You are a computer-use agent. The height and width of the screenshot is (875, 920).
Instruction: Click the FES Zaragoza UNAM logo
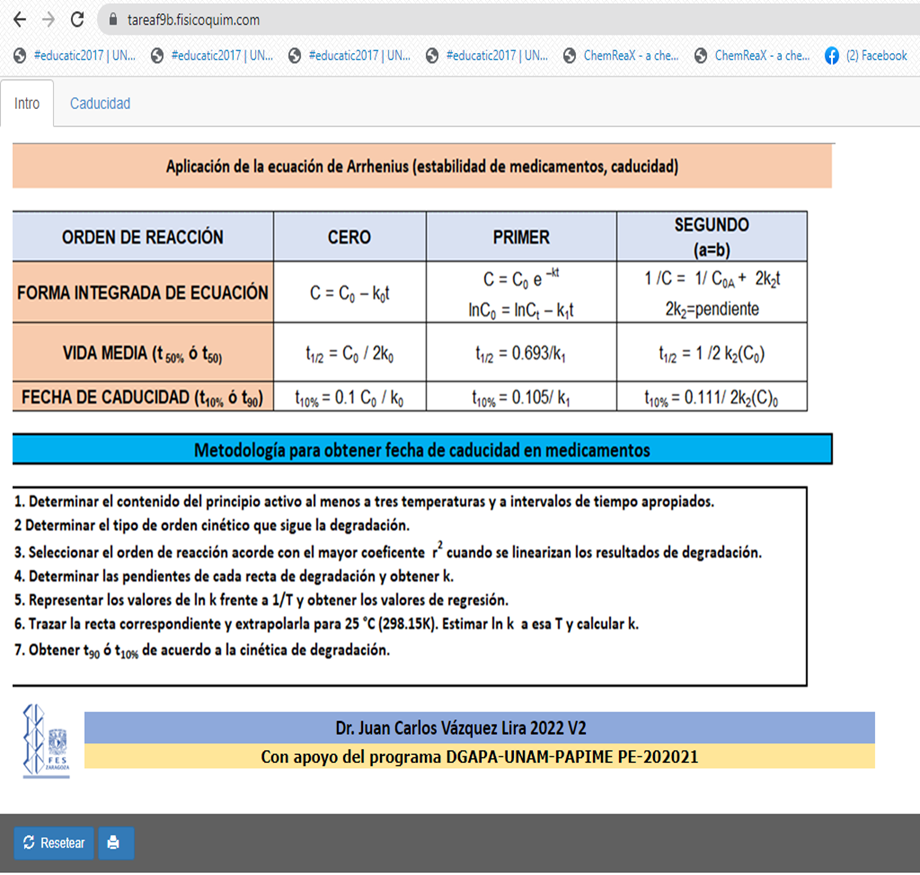point(46,741)
